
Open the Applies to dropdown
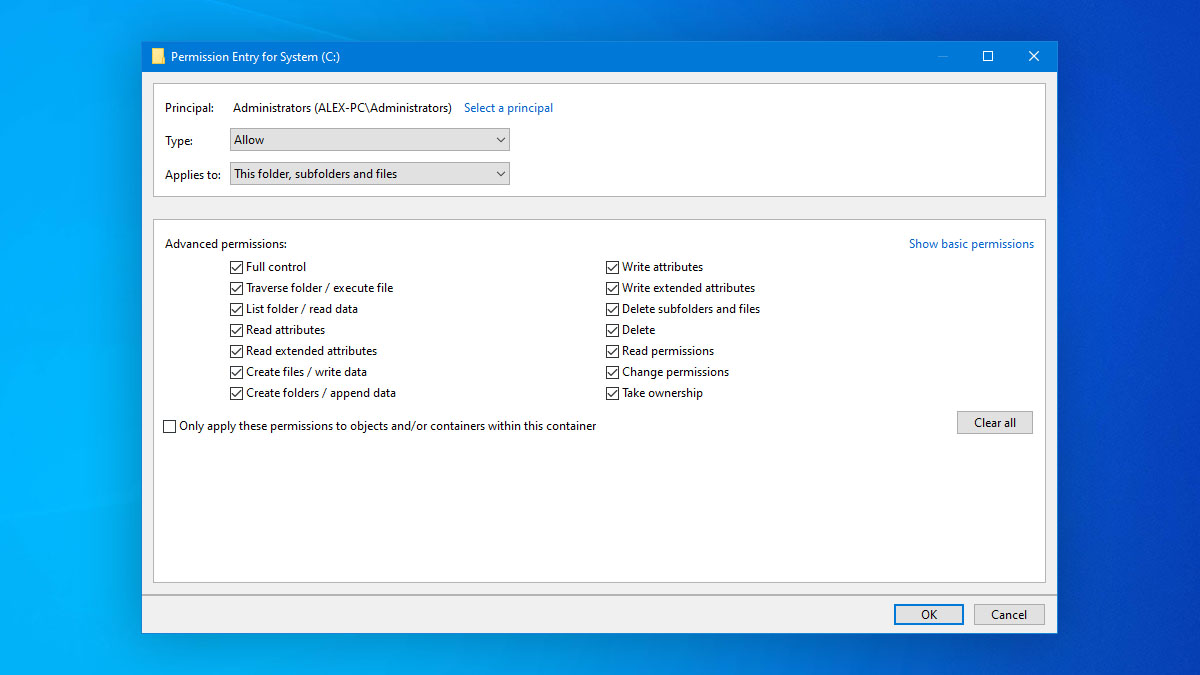370,174
